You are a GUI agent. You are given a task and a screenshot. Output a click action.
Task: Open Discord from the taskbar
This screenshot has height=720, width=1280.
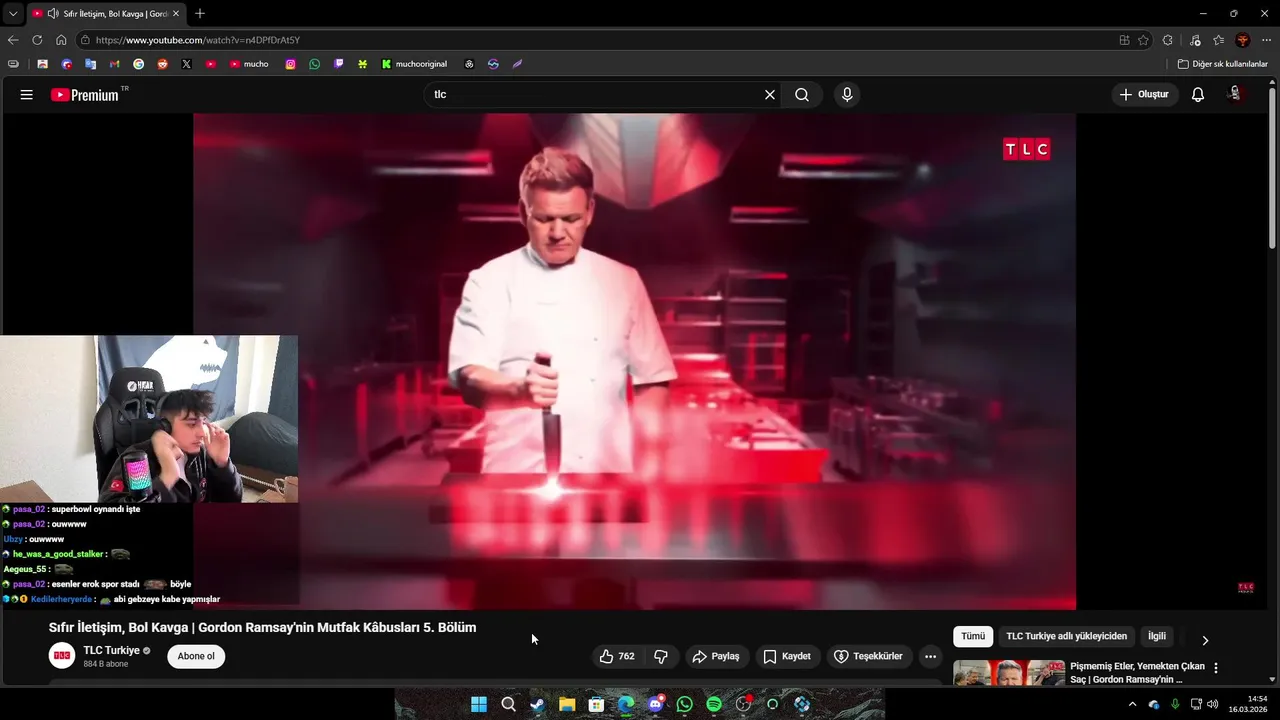coord(655,704)
